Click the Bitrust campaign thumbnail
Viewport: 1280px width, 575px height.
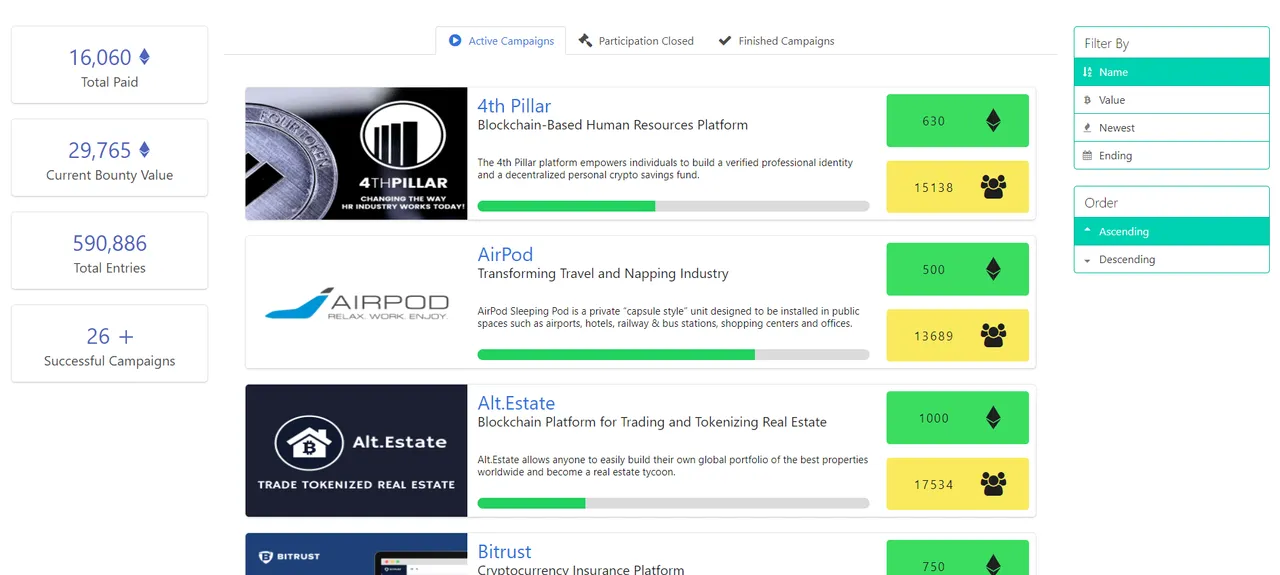tap(356, 554)
